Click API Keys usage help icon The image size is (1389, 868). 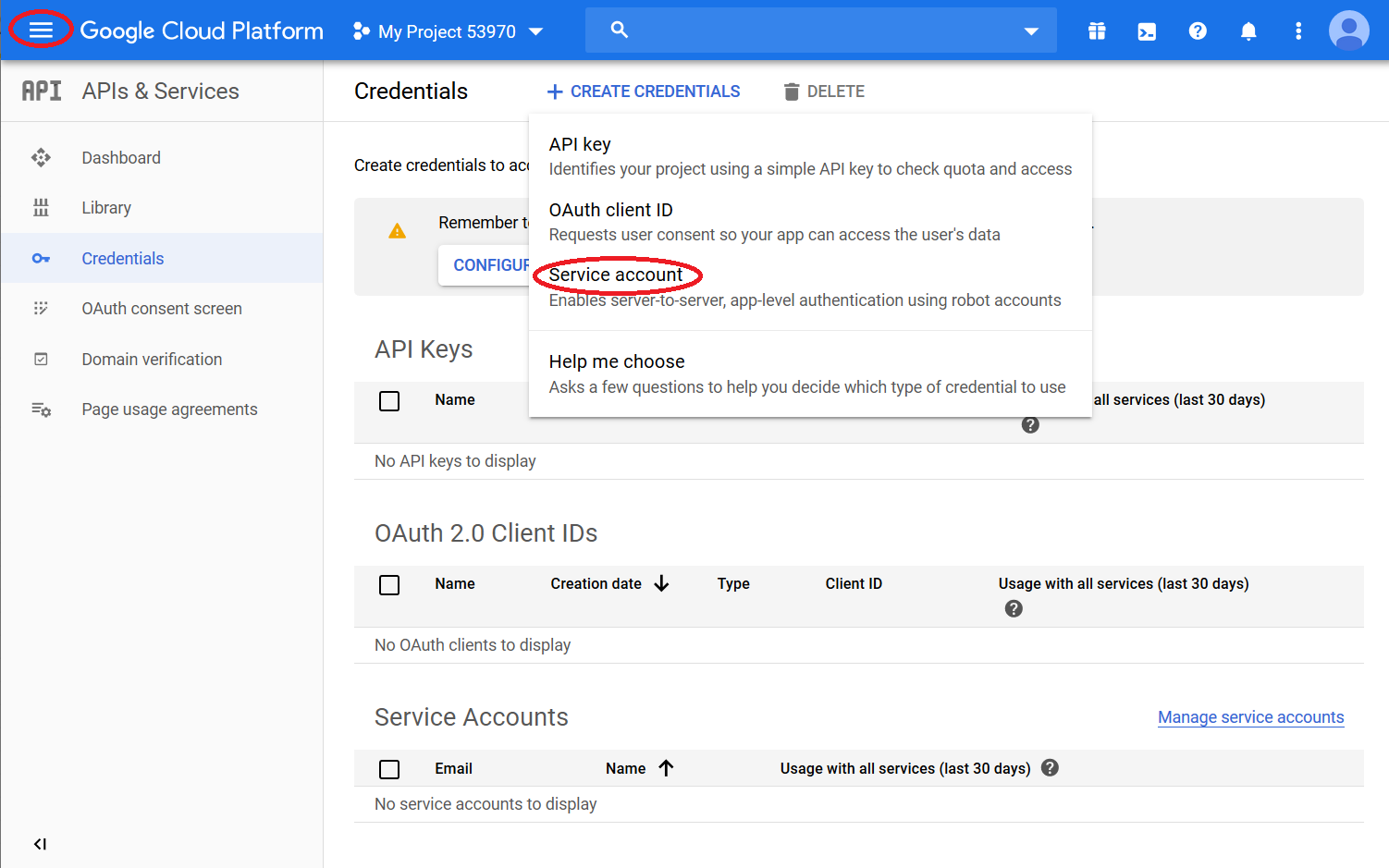(x=1030, y=425)
